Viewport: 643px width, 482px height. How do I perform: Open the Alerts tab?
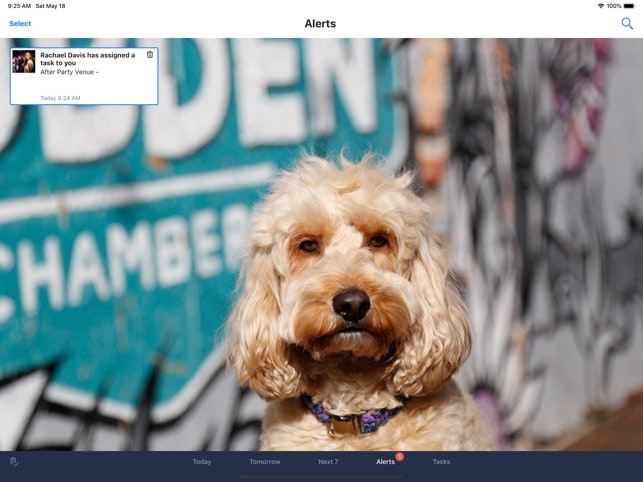(x=385, y=461)
